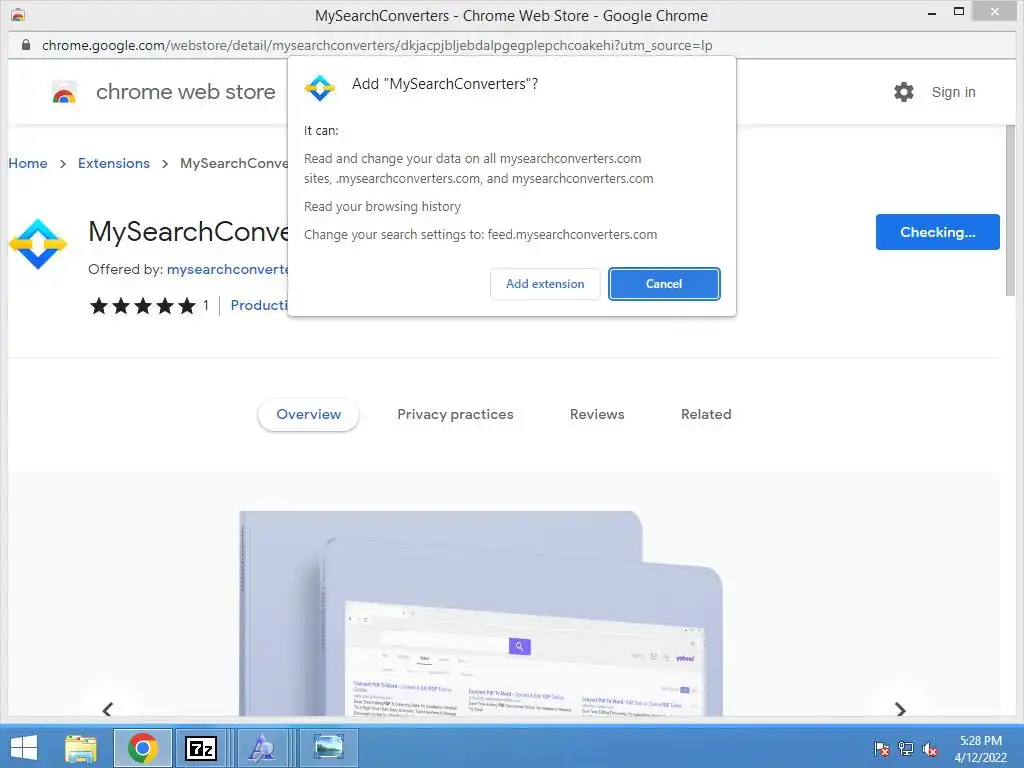
Task: Click the MySearchConverters icon in the dialog
Action: tap(320, 88)
